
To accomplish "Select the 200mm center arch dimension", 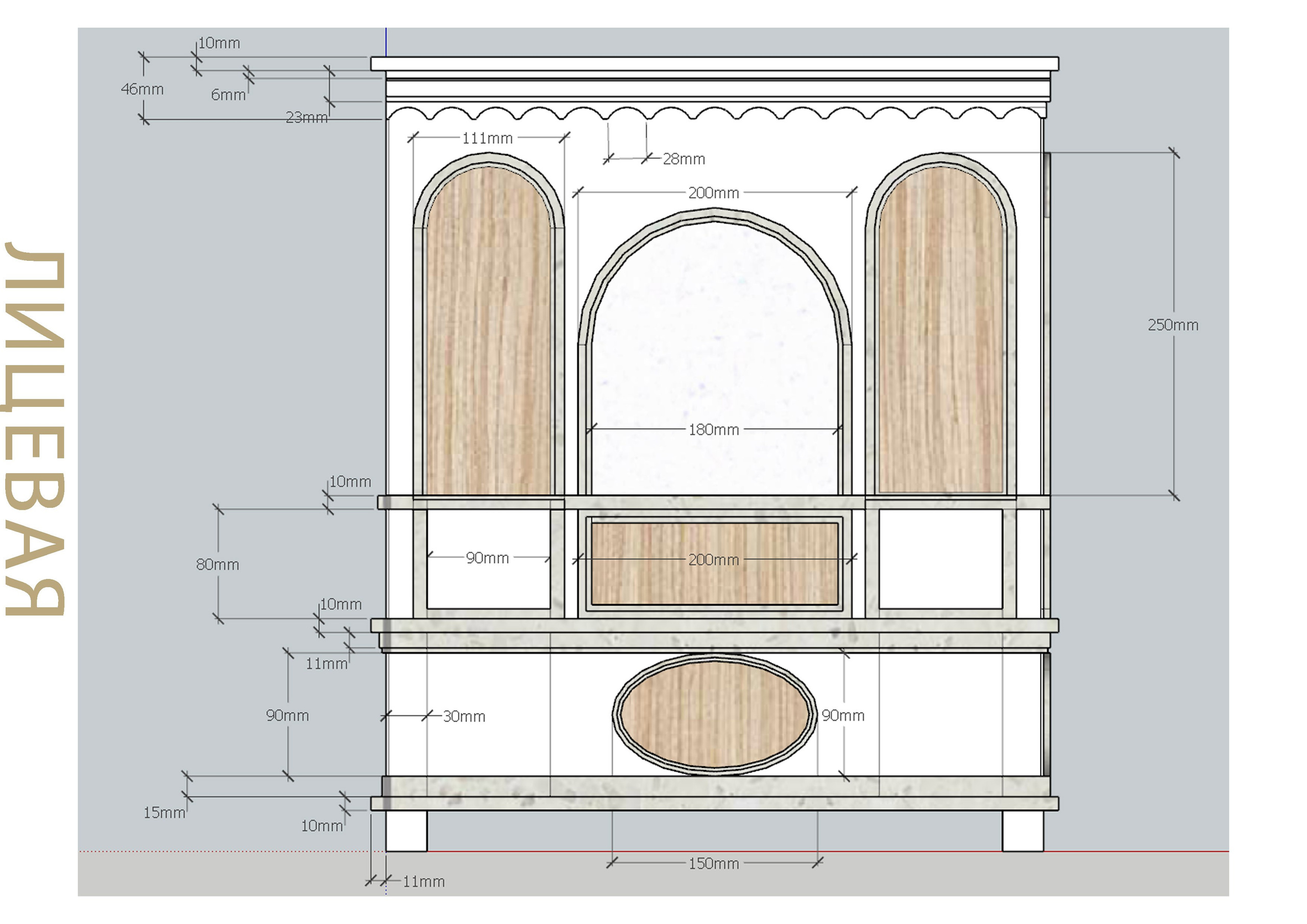I will (x=713, y=193).
